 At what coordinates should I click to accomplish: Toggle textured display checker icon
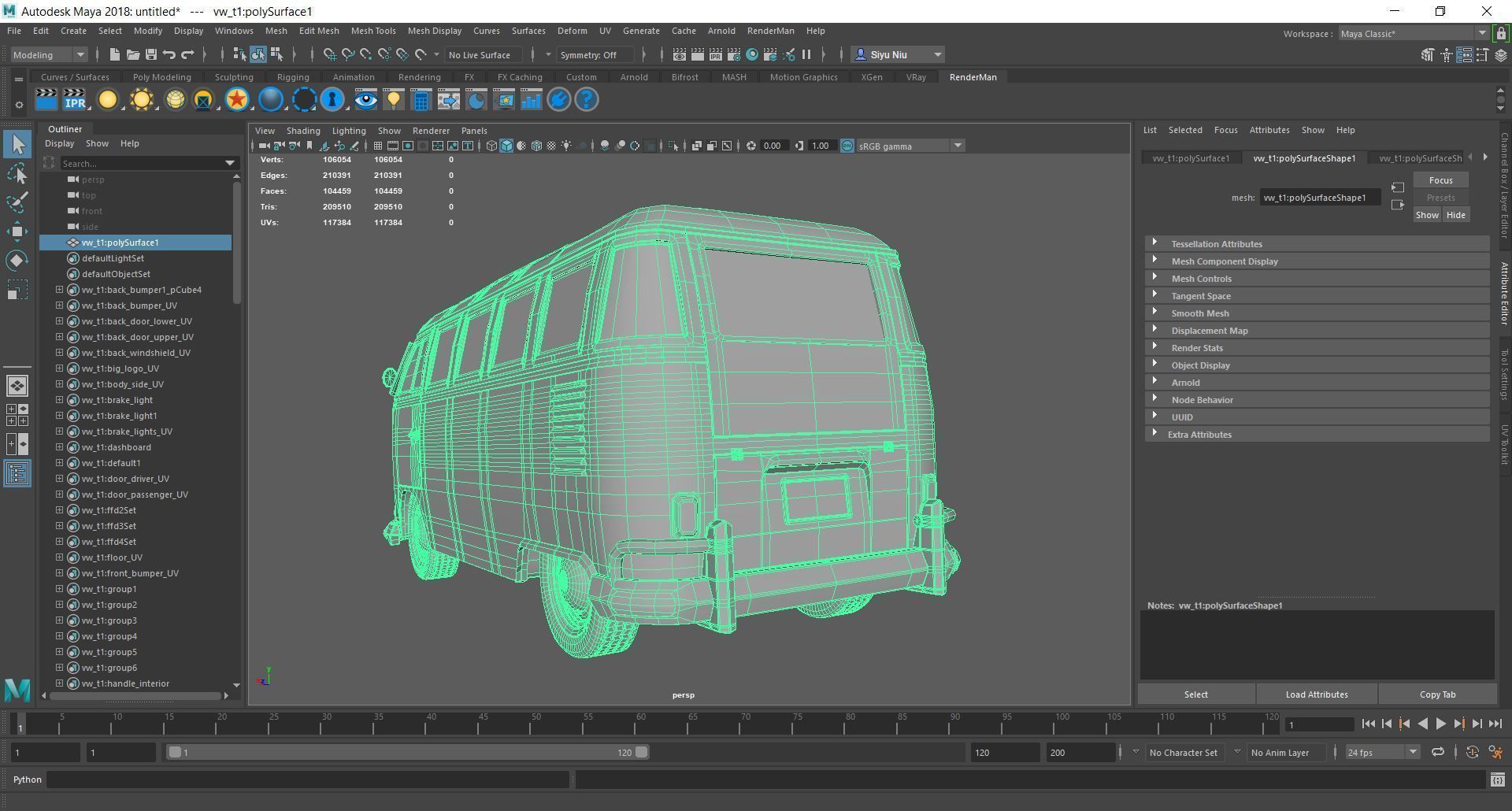click(x=551, y=146)
